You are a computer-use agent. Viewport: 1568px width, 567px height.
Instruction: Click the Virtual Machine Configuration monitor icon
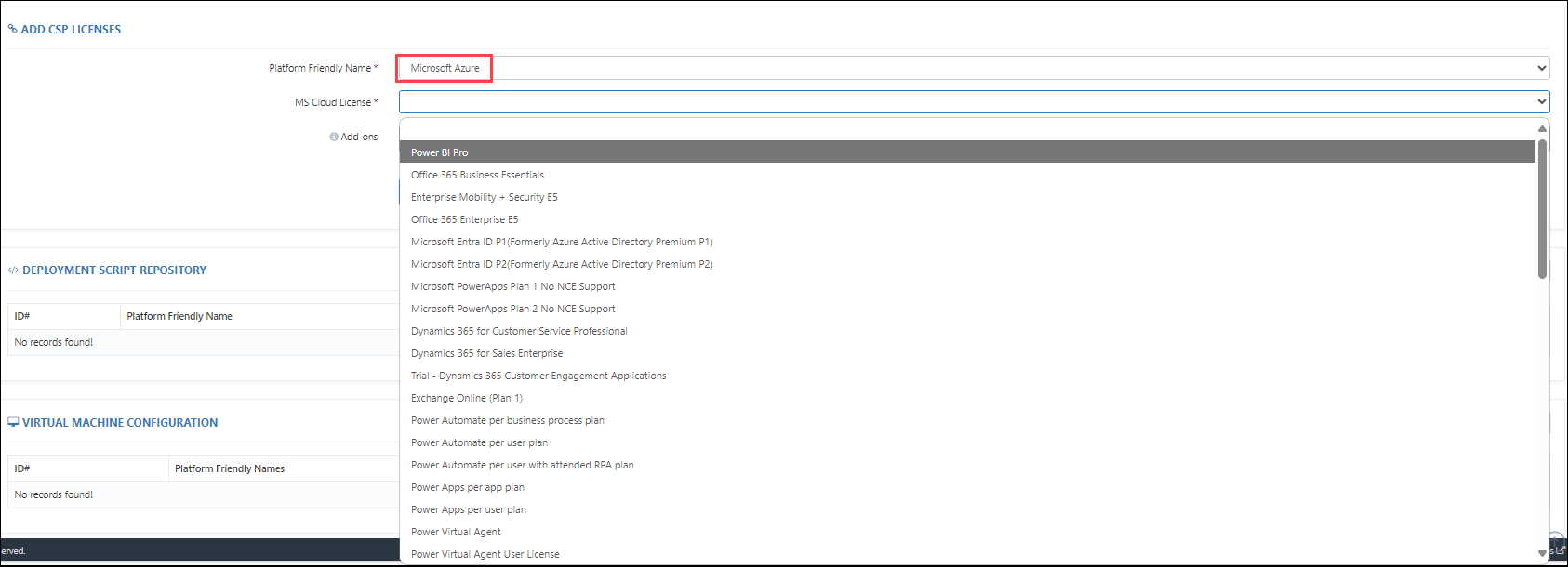point(13,422)
